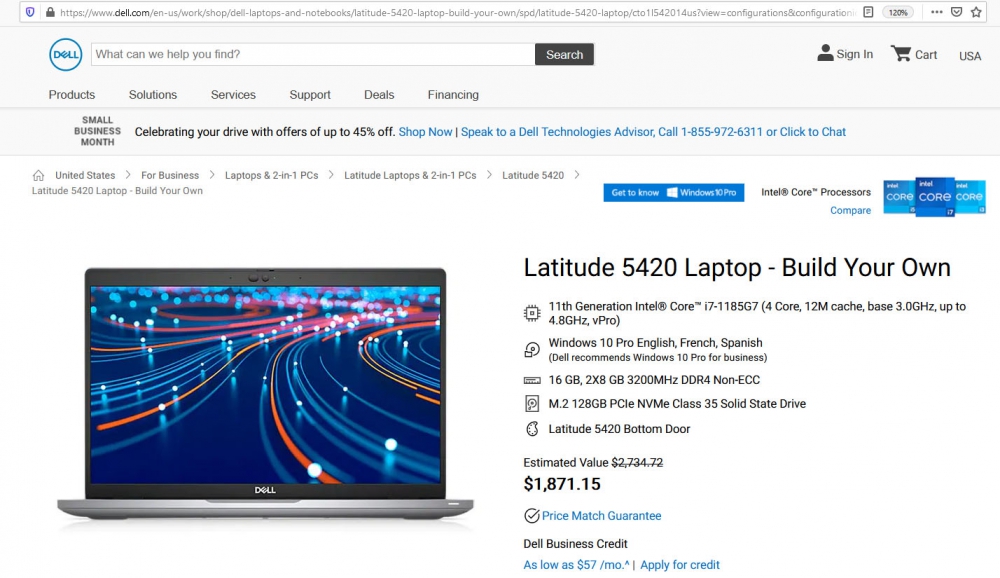Open Latitude Laptops & 2-in-1 PCs breadcrumb
Screen dimensions: 1000x578
(410, 175)
